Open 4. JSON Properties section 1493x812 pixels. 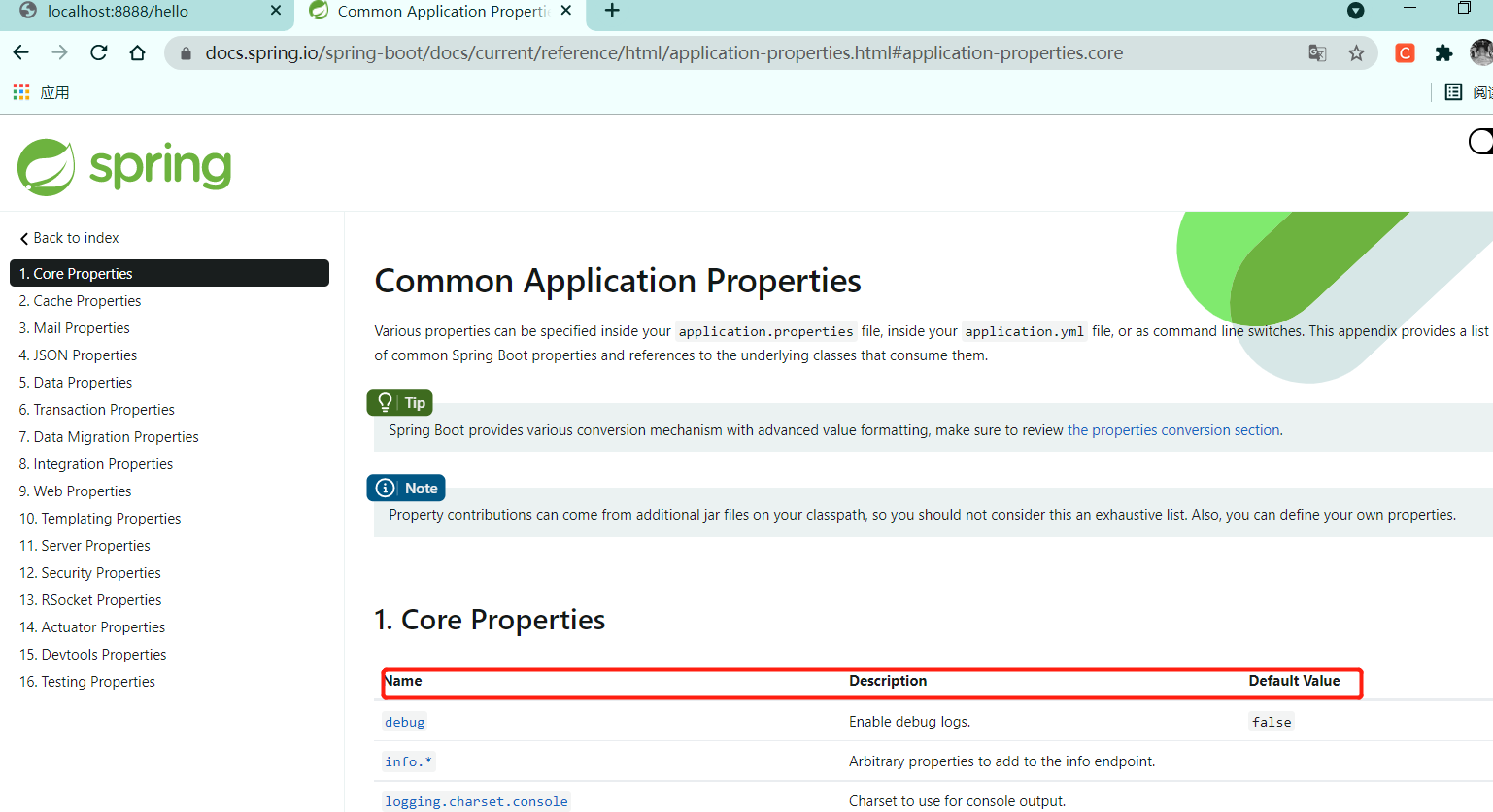tap(78, 355)
